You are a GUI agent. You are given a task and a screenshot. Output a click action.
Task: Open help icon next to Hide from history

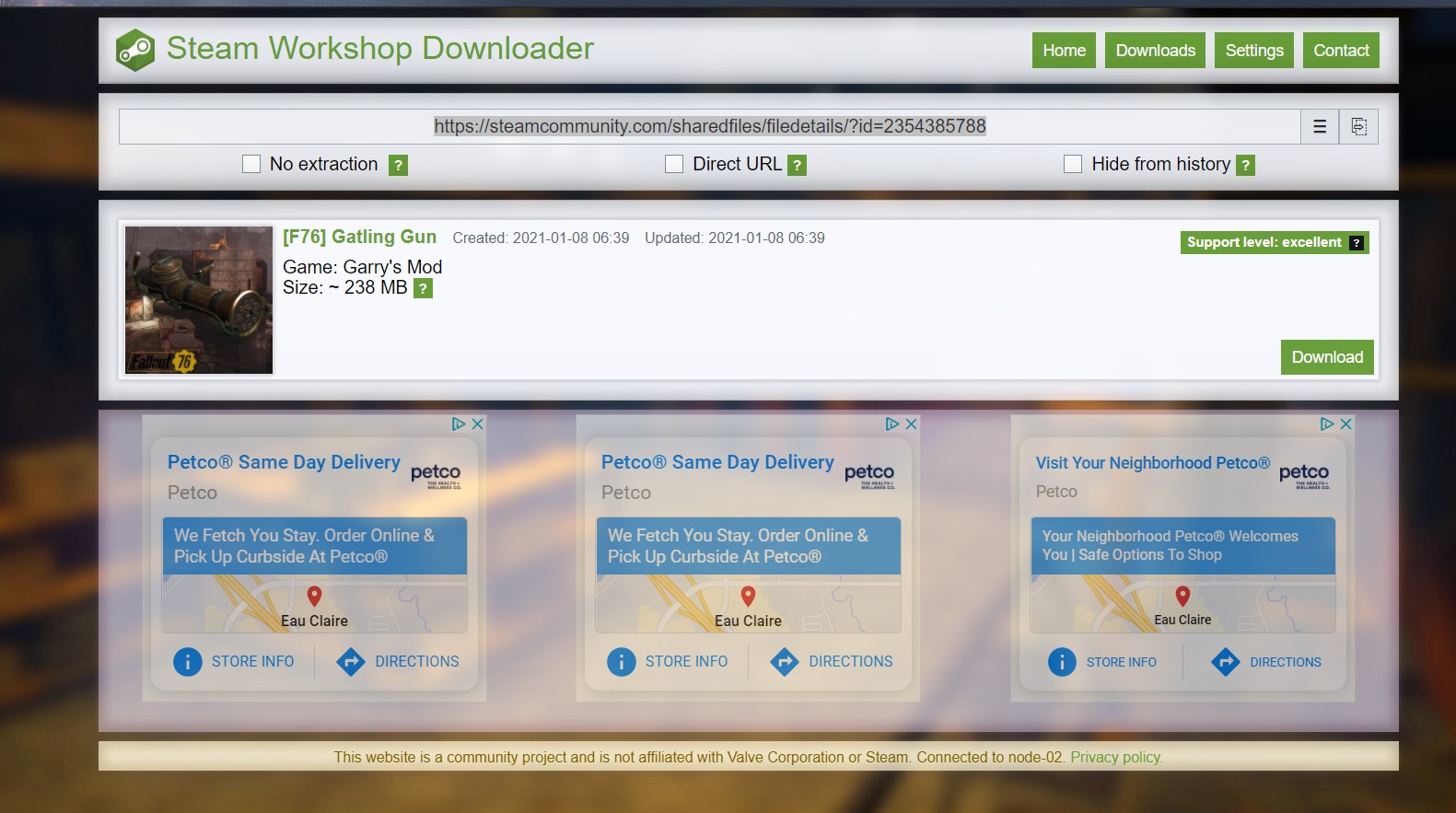[x=1246, y=165]
